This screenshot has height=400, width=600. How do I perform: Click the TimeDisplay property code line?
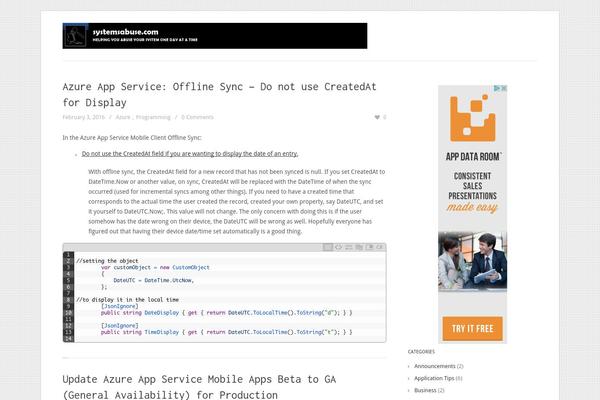[x=227, y=332]
